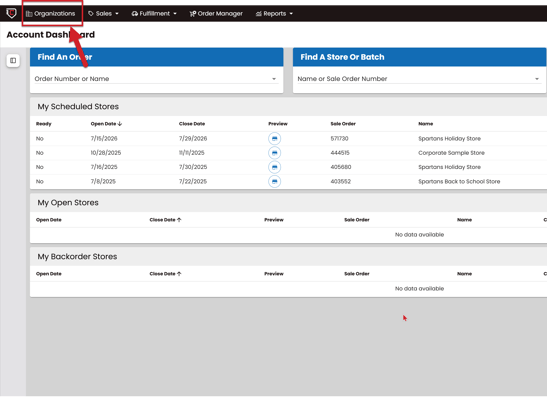Sort My Backorder Stores by Close Date

click(x=165, y=274)
